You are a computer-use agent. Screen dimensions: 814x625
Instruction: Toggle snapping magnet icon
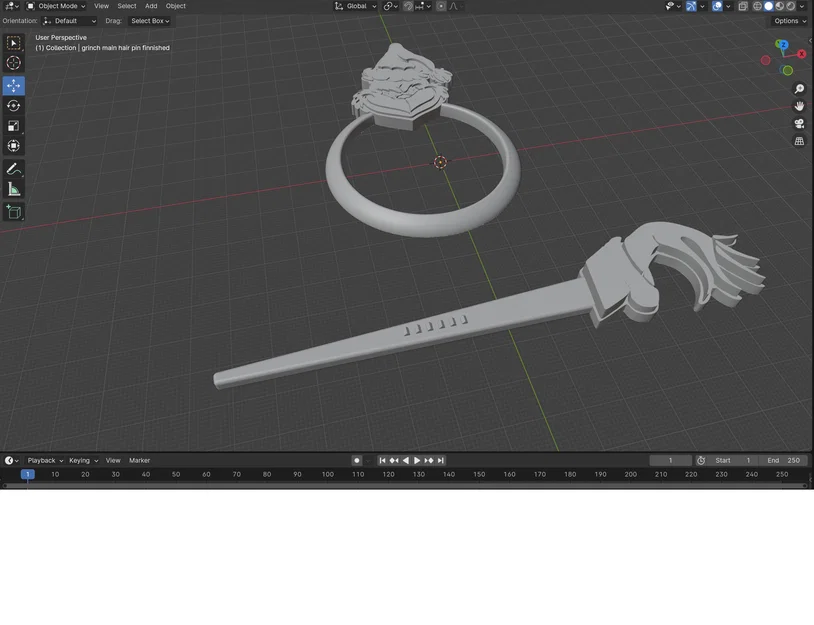(408, 6)
